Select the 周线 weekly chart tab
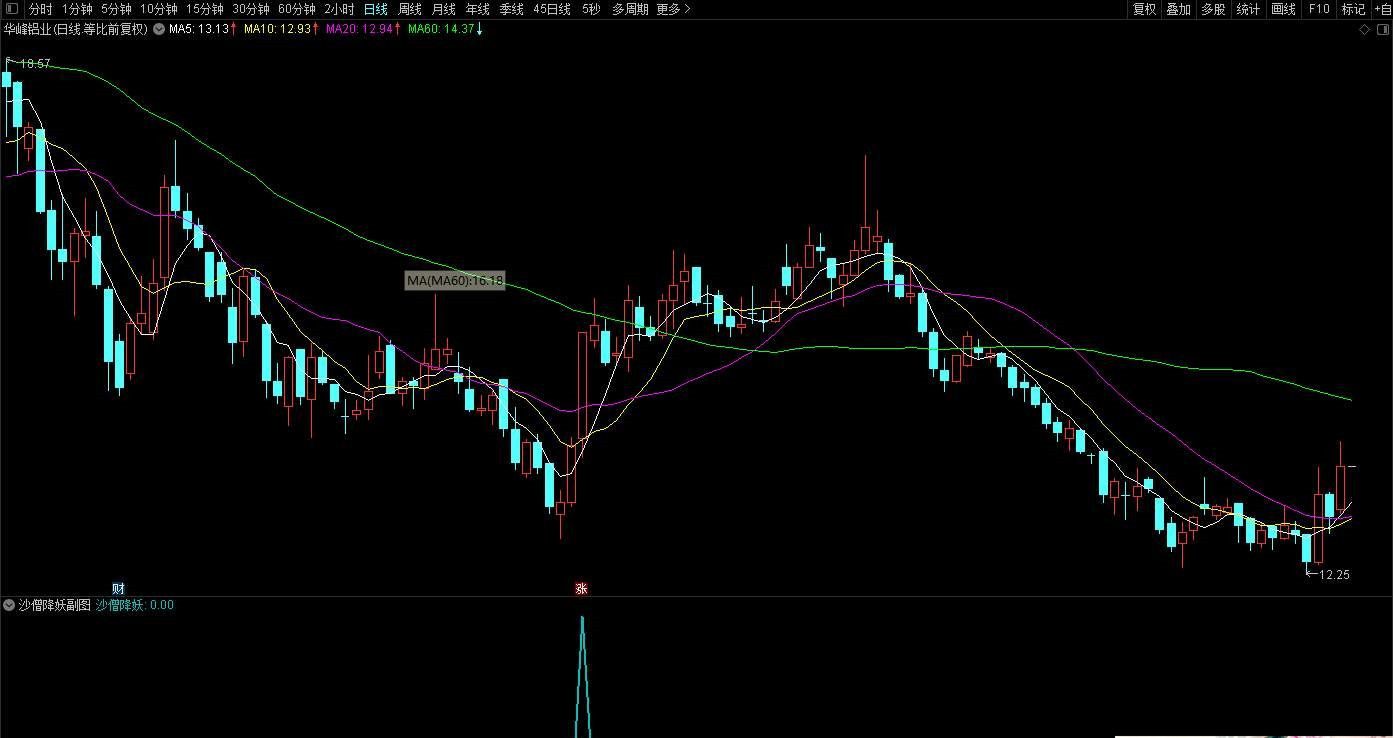This screenshot has height=738, width=1393. (x=410, y=9)
